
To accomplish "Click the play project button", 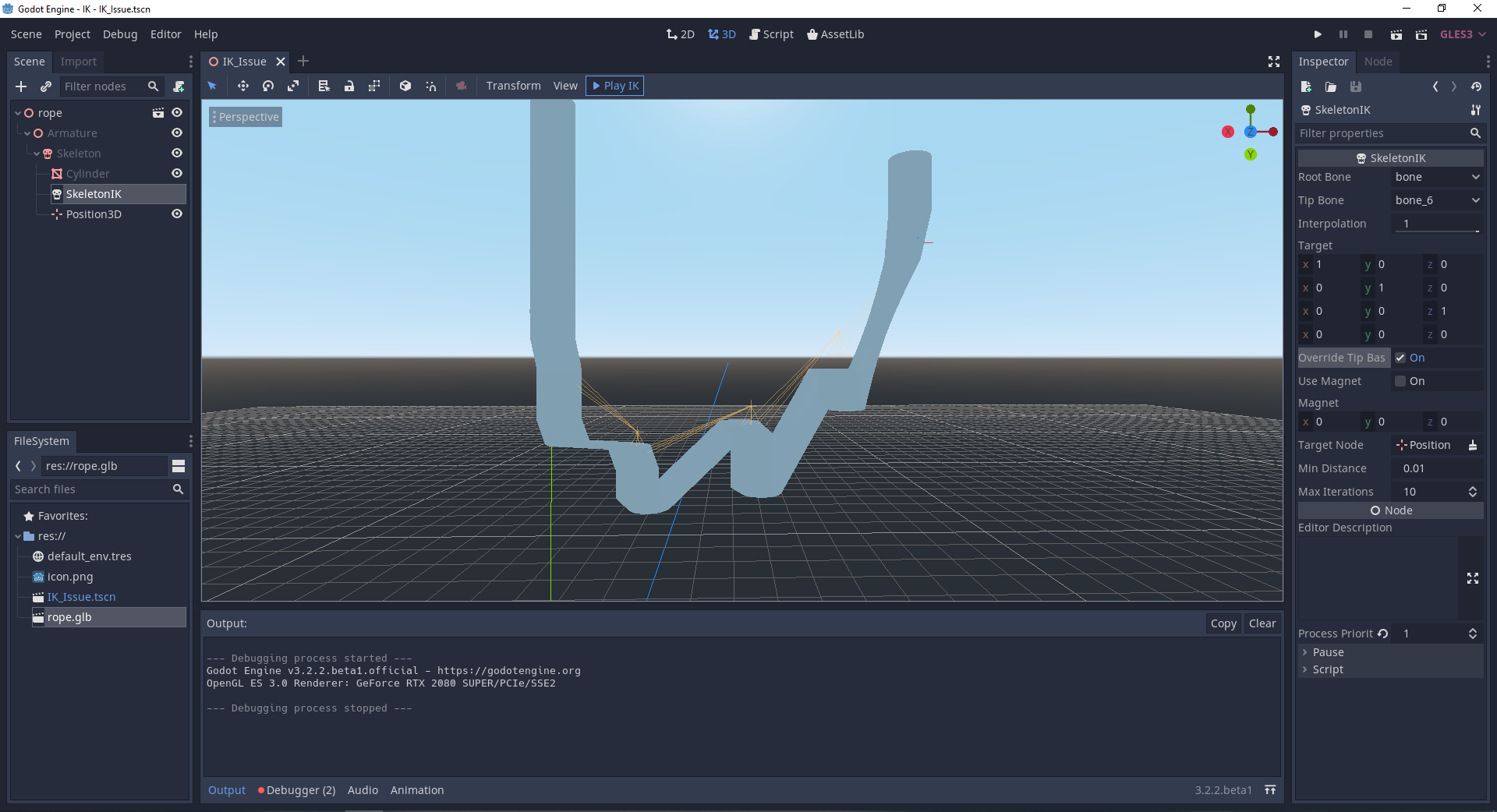I will pos(1318,34).
